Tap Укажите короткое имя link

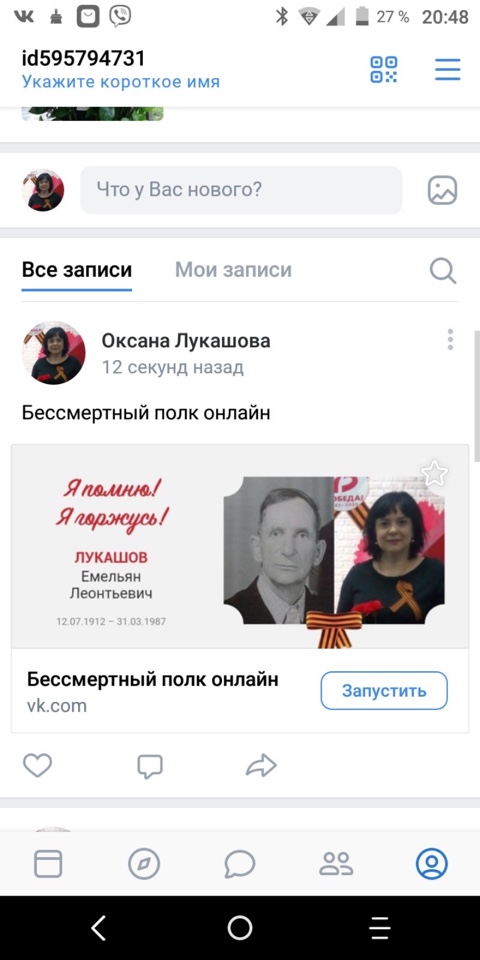coord(121,82)
